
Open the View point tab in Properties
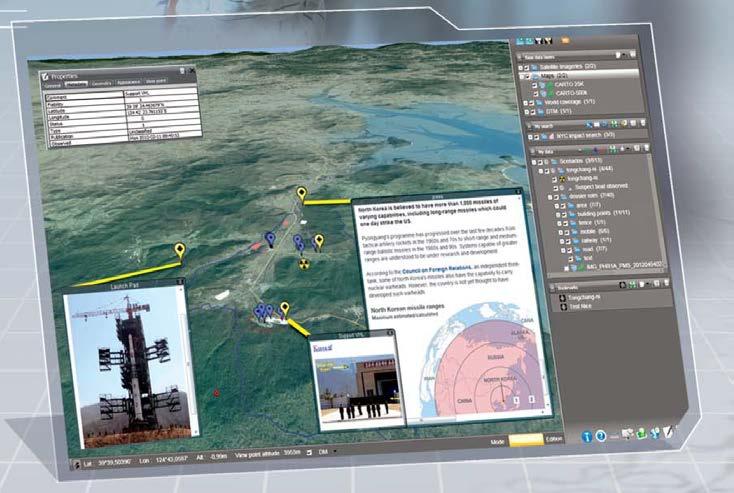point(156,81)
